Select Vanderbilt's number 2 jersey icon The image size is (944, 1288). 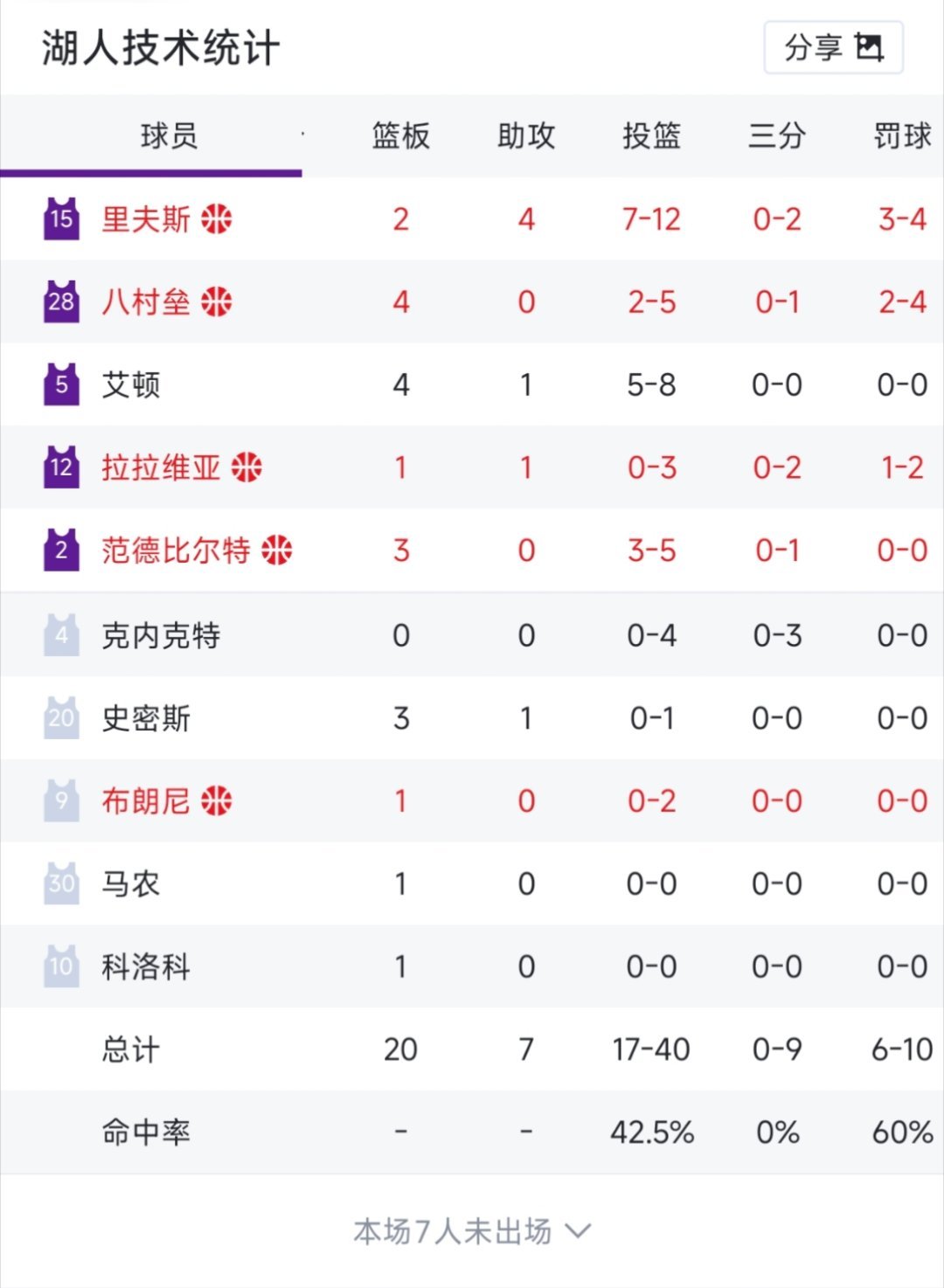coord(59,551)
